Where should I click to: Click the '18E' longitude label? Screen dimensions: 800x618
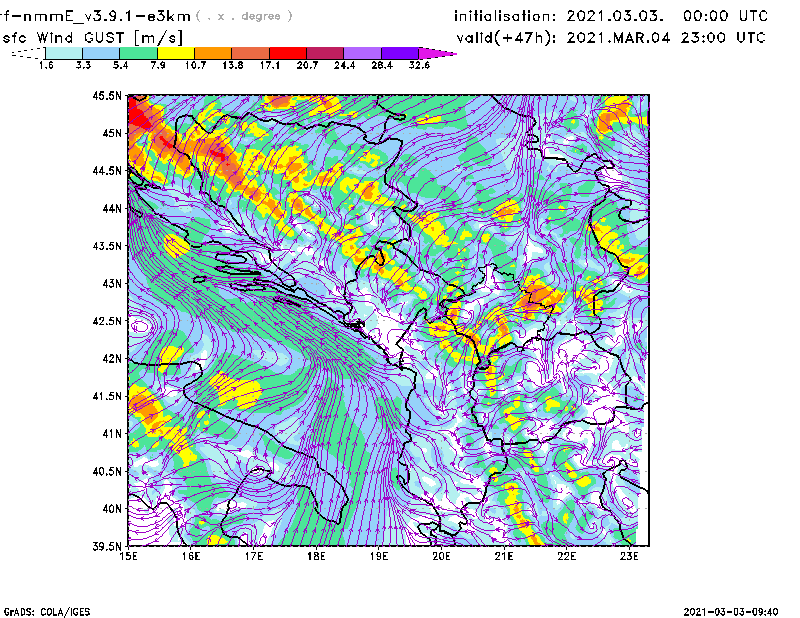(316, 556)
